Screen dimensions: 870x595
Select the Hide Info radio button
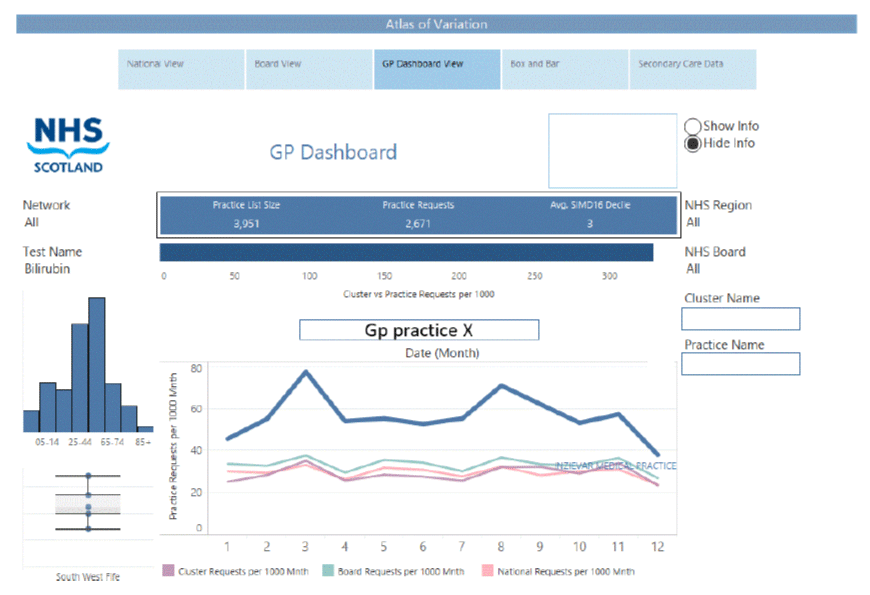(x=692, y=144)
